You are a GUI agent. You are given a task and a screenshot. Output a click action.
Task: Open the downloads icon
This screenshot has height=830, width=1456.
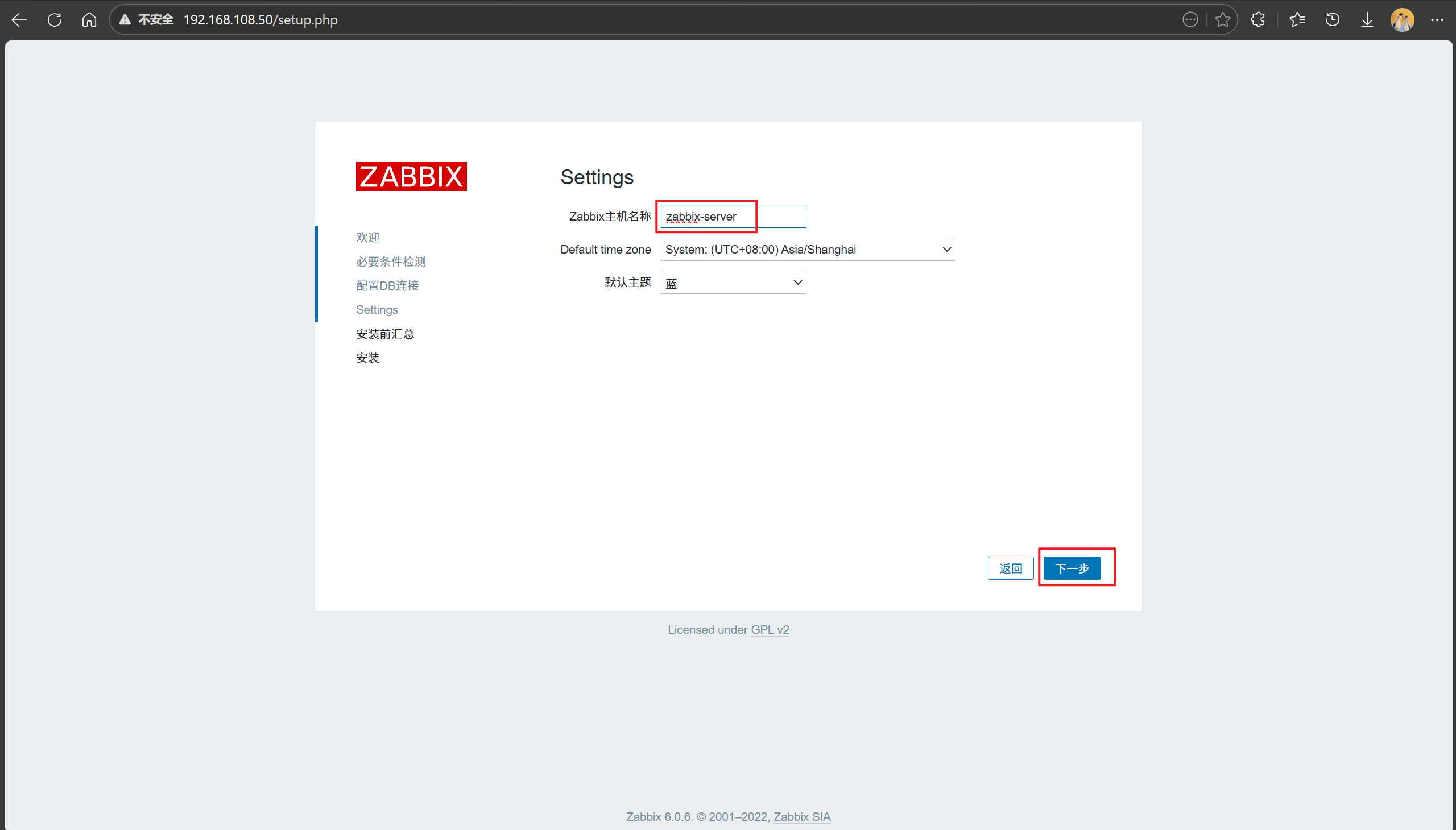[x=1367, y=20]
